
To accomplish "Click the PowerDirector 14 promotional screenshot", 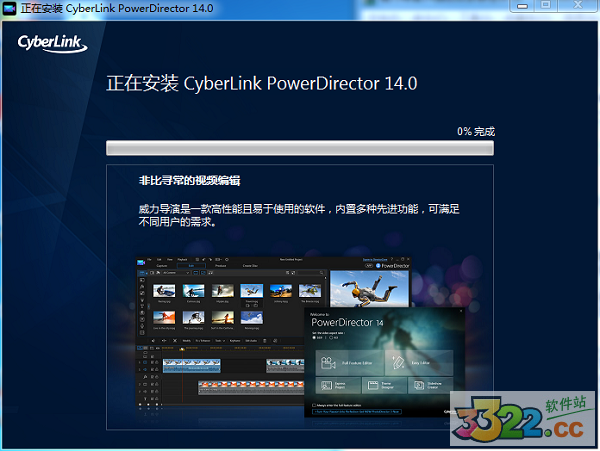I will click(x=300, y=338).
